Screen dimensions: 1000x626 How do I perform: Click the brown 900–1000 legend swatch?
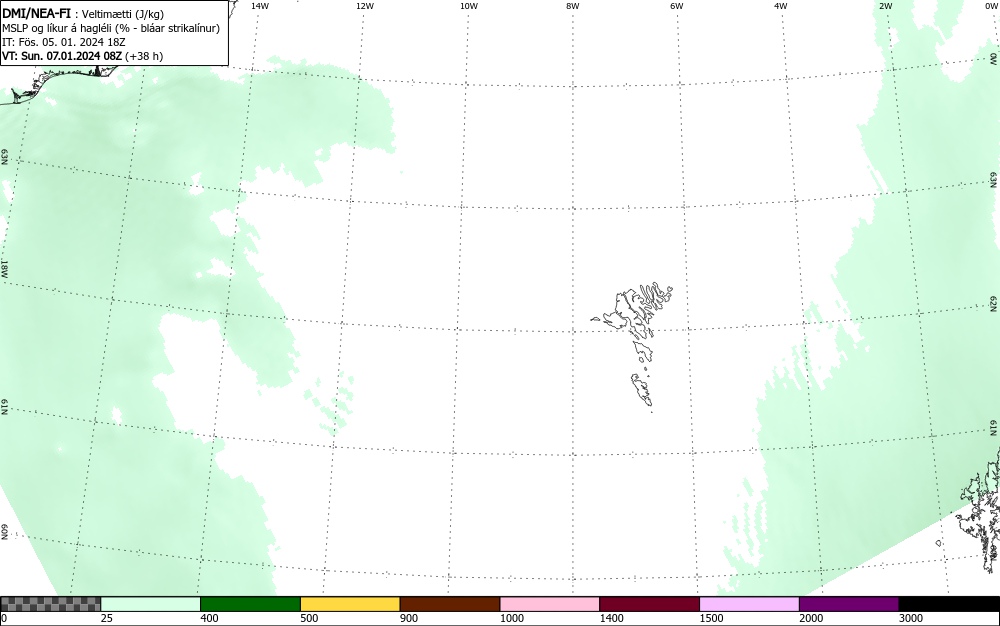tap(450, 604)
